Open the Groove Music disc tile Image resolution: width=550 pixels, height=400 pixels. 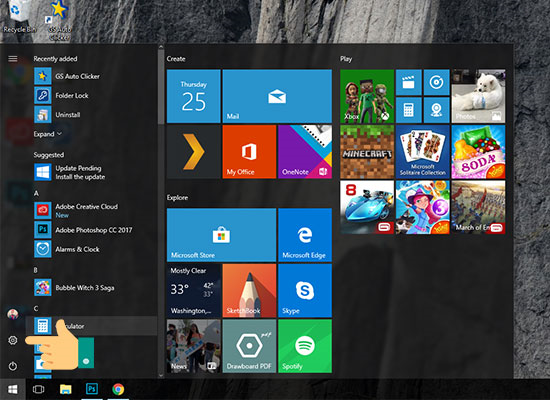coord(436,82)
